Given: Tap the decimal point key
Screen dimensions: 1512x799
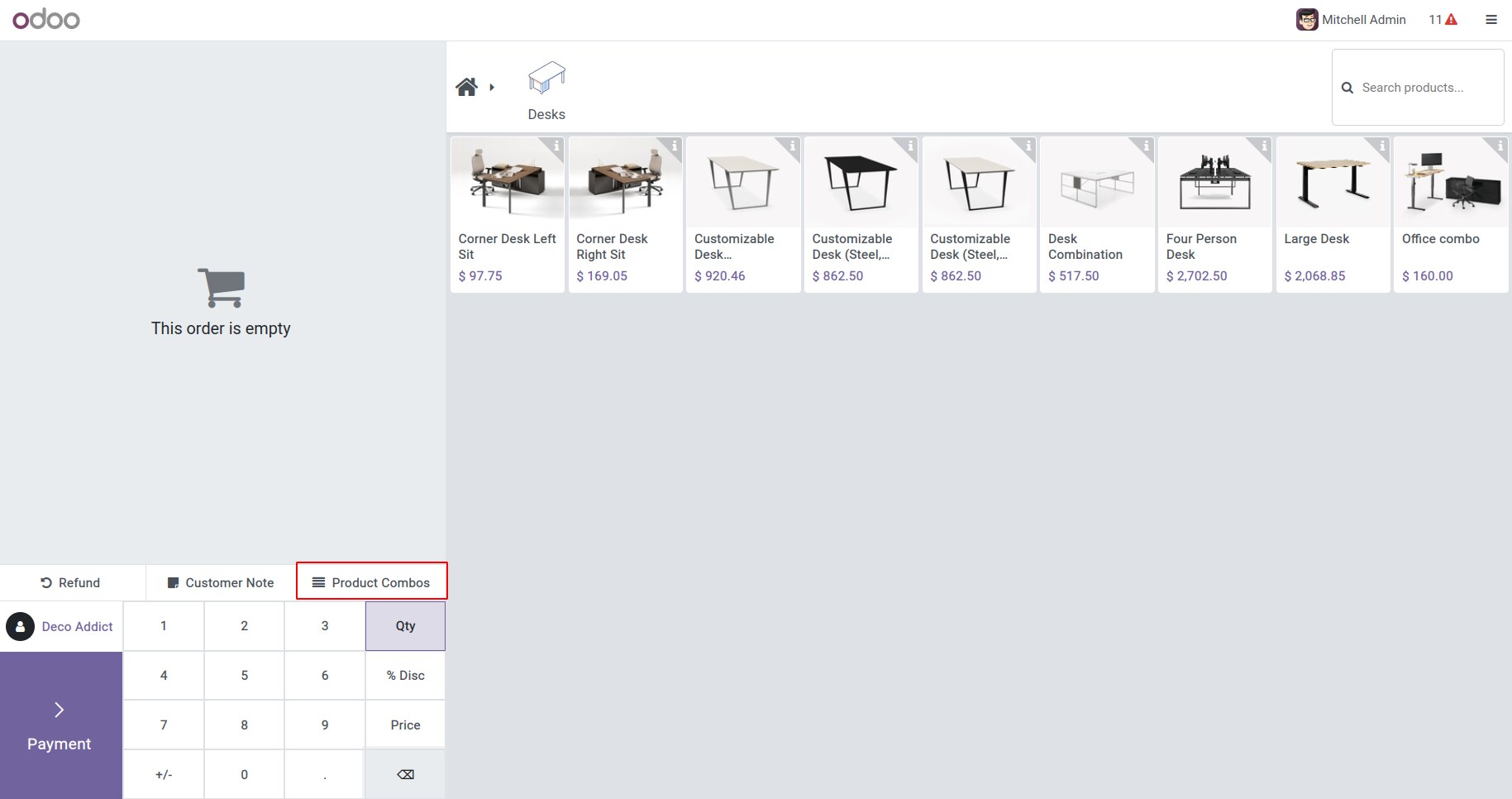Looking at the screenshot, I should (325, 775).
